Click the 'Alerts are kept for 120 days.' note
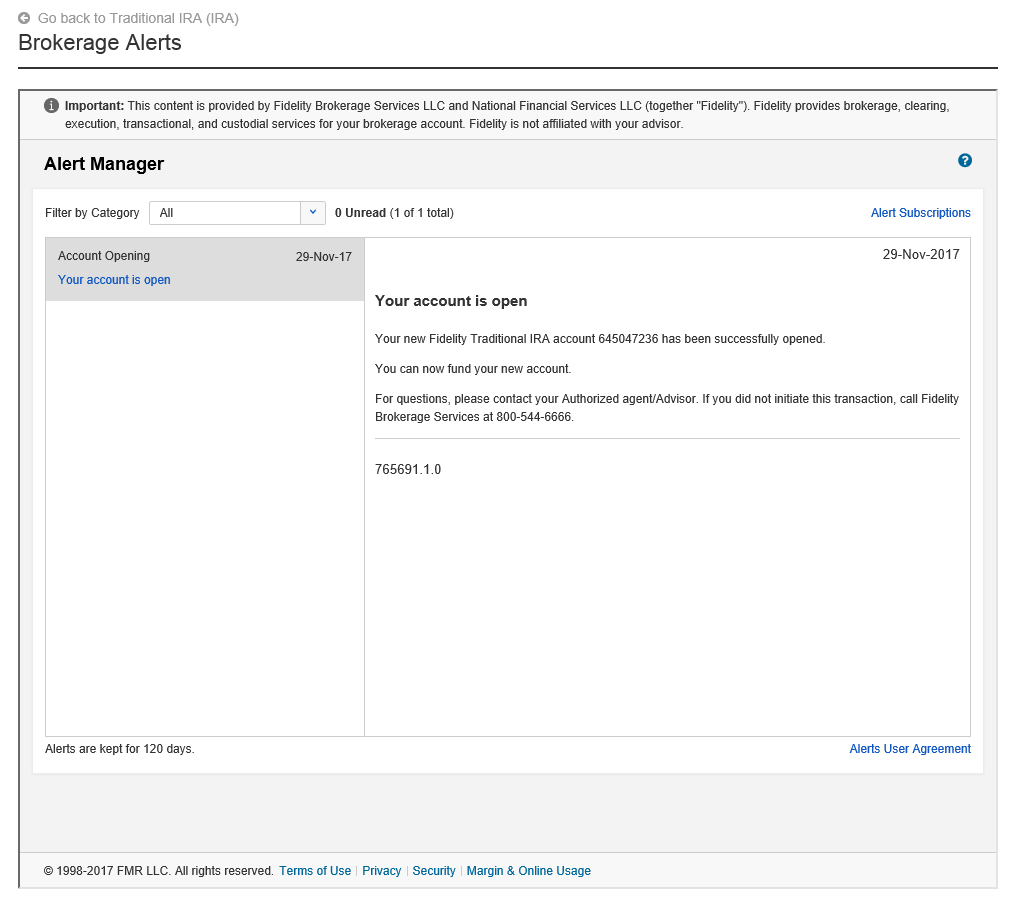Screen dimensions: 1028x897 120,749
